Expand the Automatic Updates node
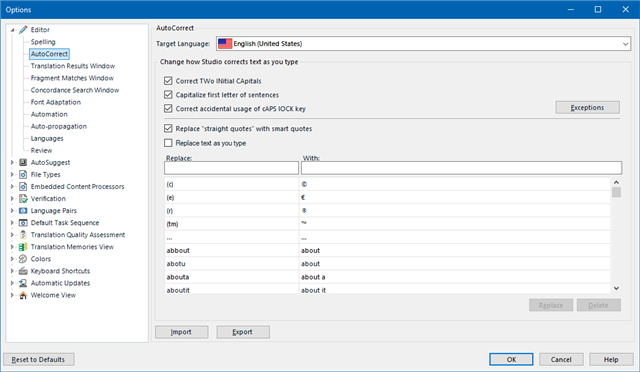Viewport: 640px width, 372px height. [x=12, y=283]
